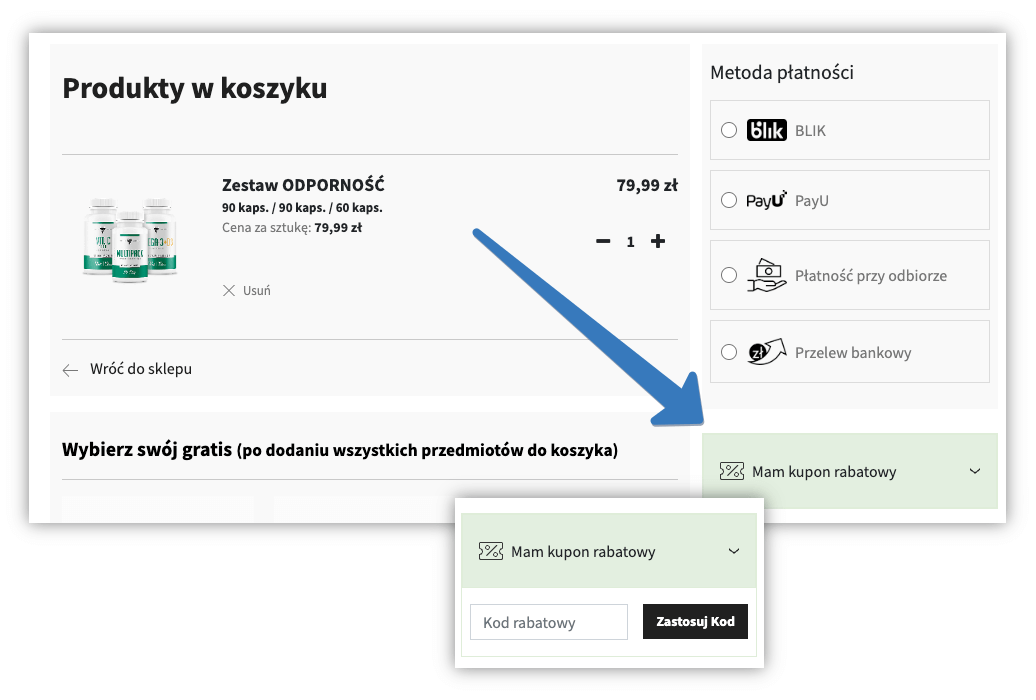This screenshot has height=700, width=1036.
Task: Select Płatność przy odbiorze payment option
Action: coord(729,275)
